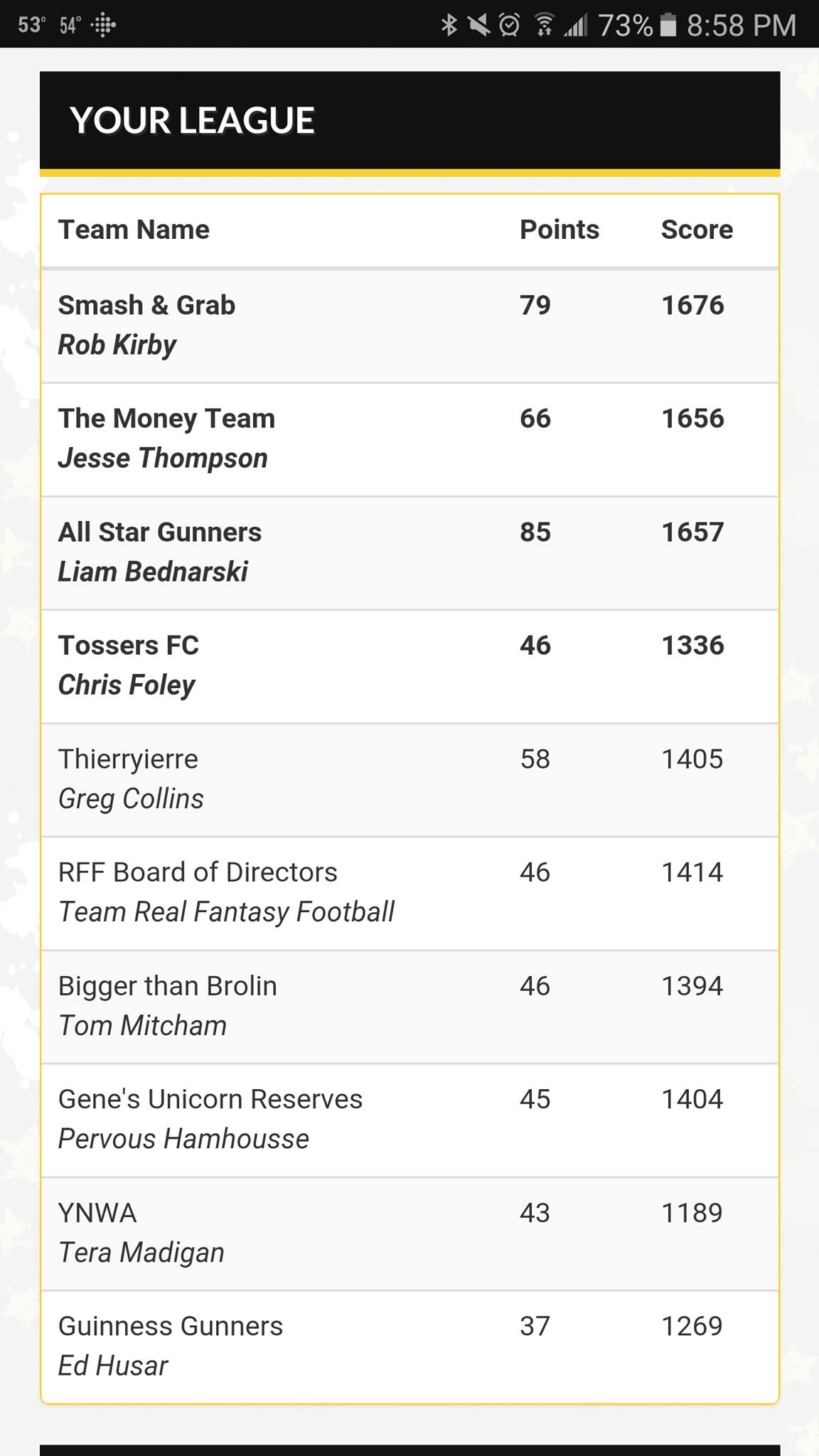819x1456 pixels.
Task: Tap the 53° temperature notification
Action: (32, 26)
